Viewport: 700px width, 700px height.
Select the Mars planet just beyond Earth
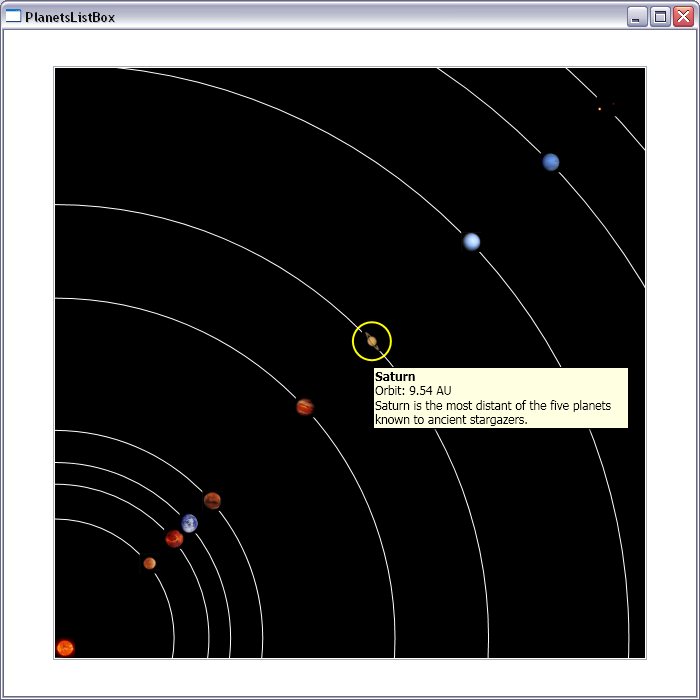click(x=212, y=500)
